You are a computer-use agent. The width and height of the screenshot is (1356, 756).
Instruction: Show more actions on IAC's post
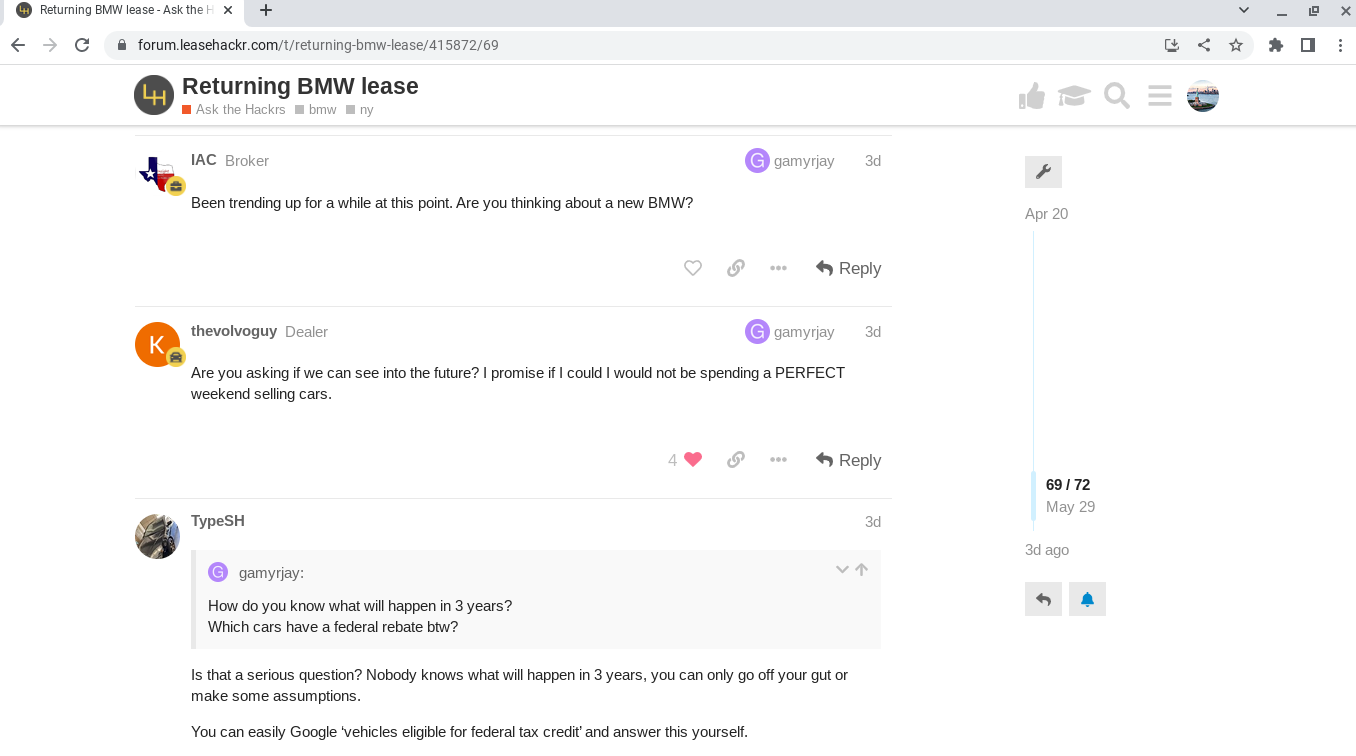click(x=779, y=268)
